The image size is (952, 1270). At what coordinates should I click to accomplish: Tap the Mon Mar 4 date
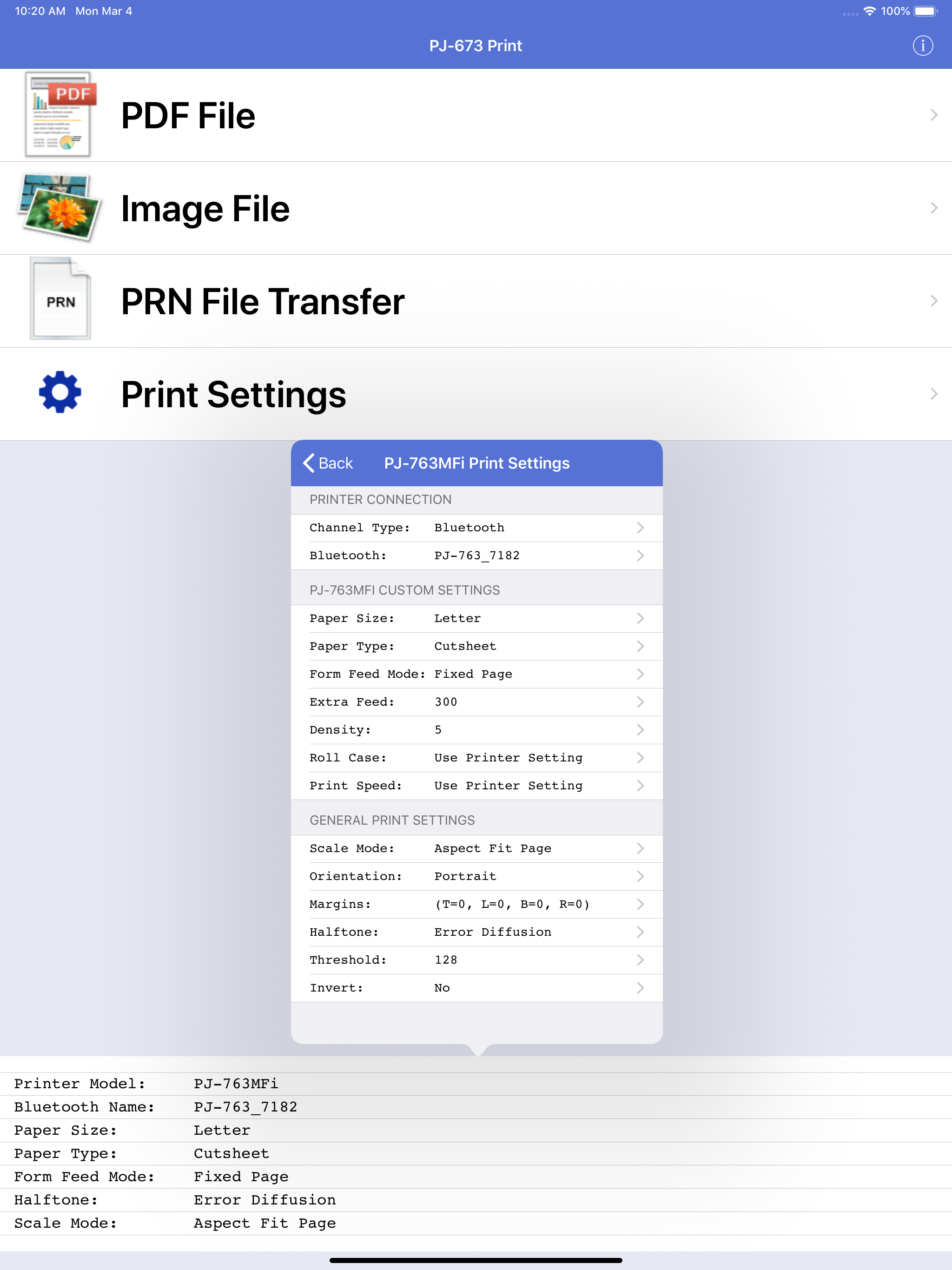[104, 11]
